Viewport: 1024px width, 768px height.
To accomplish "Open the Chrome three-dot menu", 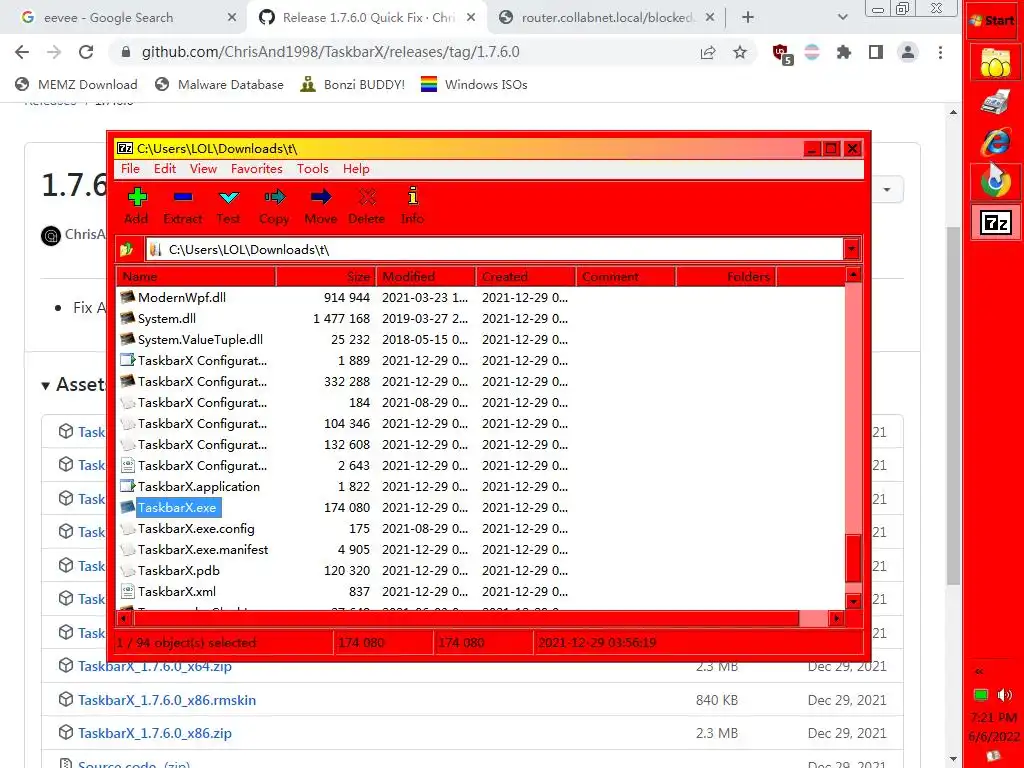I will (x=940, y=52).
